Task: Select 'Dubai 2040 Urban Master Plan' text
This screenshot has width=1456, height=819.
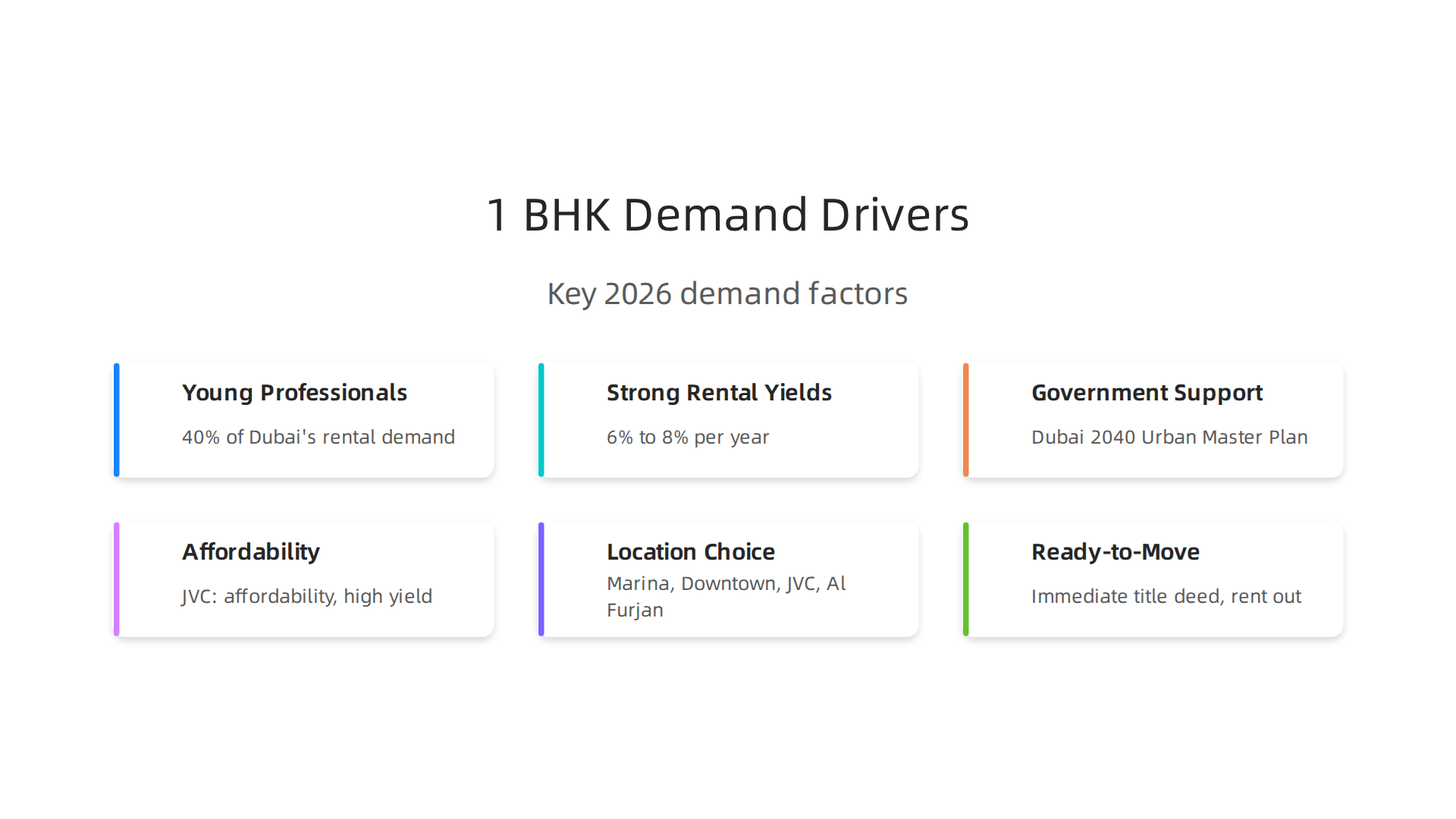Action: [1169, 437]
